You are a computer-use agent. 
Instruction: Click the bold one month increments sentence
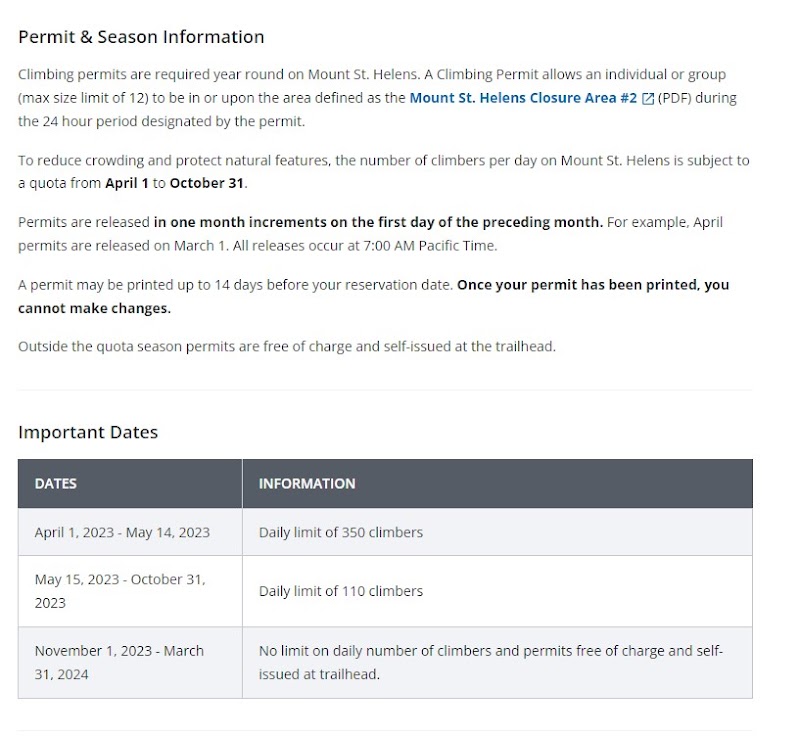click(378, 222)
